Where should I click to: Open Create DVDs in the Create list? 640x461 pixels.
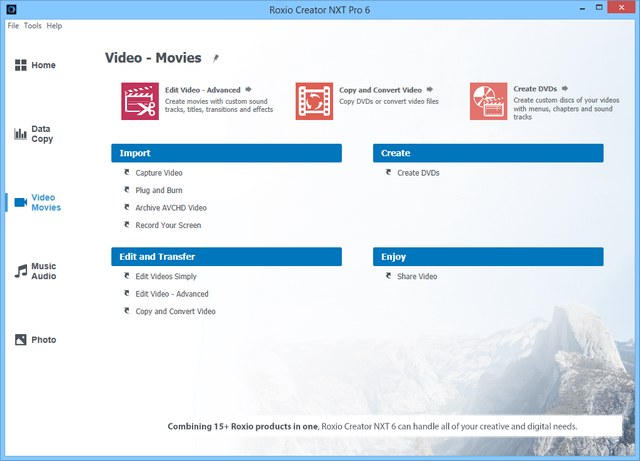coord(418,173)
